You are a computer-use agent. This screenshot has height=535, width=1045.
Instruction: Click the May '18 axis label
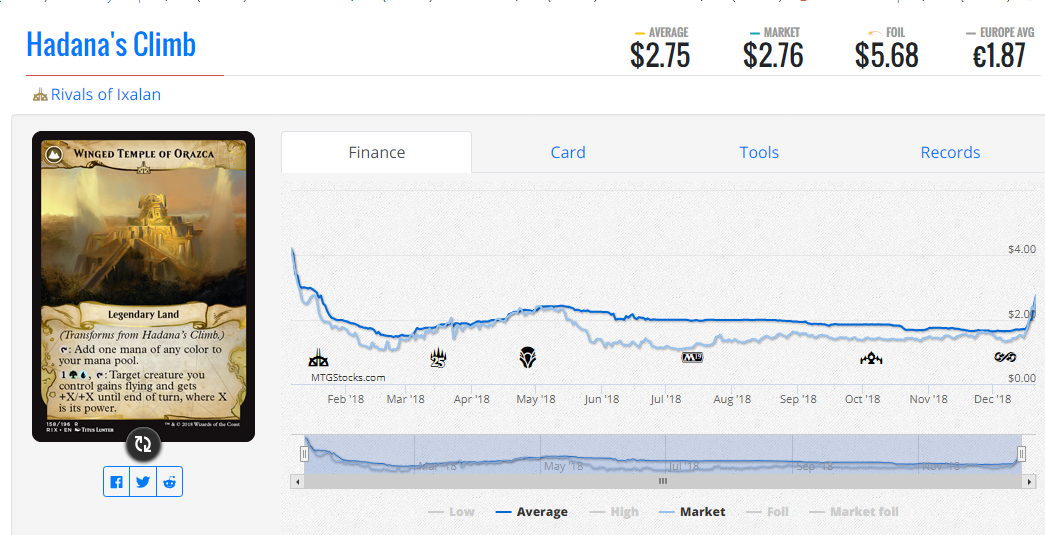[535, 399]
